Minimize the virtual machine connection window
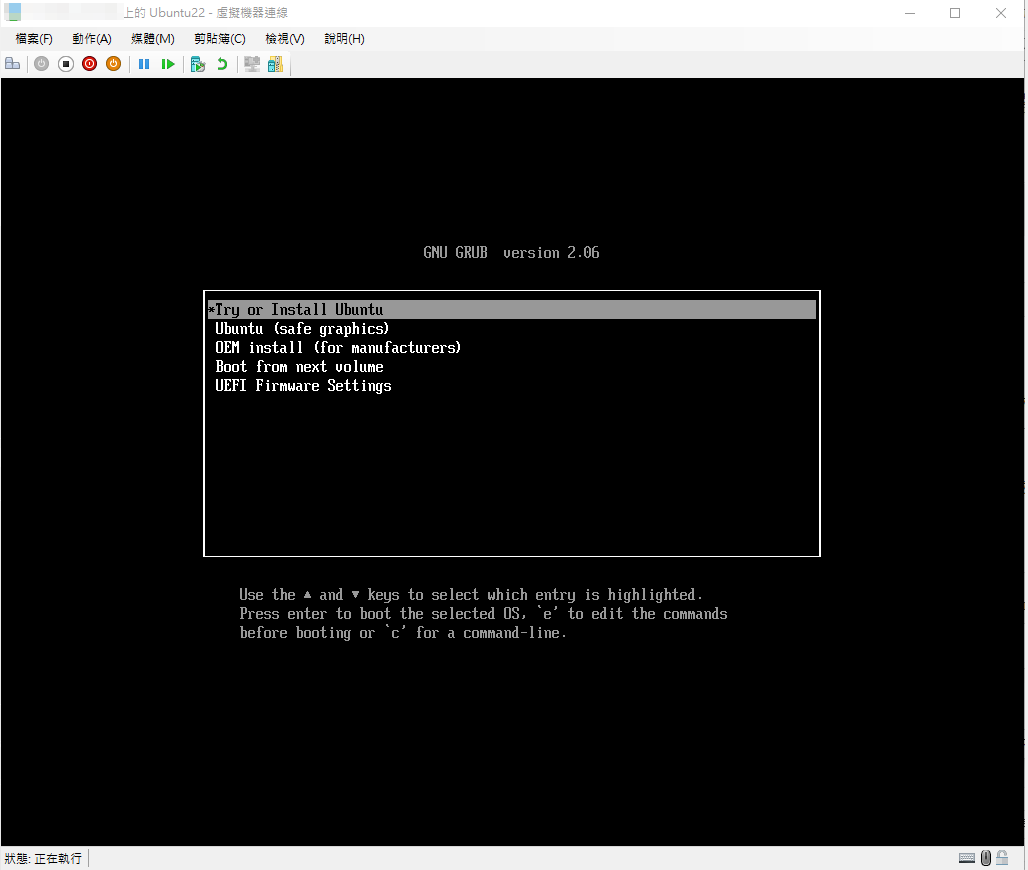 click(x=909, y=13)
